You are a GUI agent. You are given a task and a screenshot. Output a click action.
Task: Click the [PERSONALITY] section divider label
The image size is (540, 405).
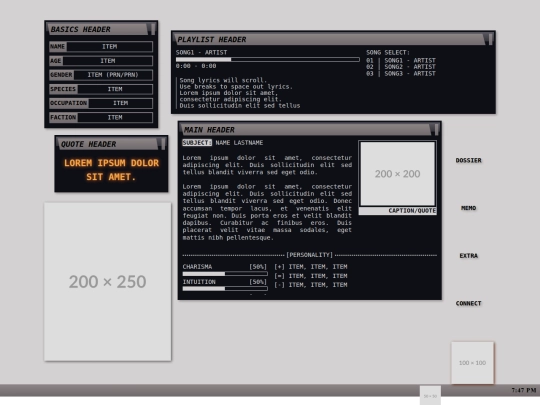pos(310,255)
